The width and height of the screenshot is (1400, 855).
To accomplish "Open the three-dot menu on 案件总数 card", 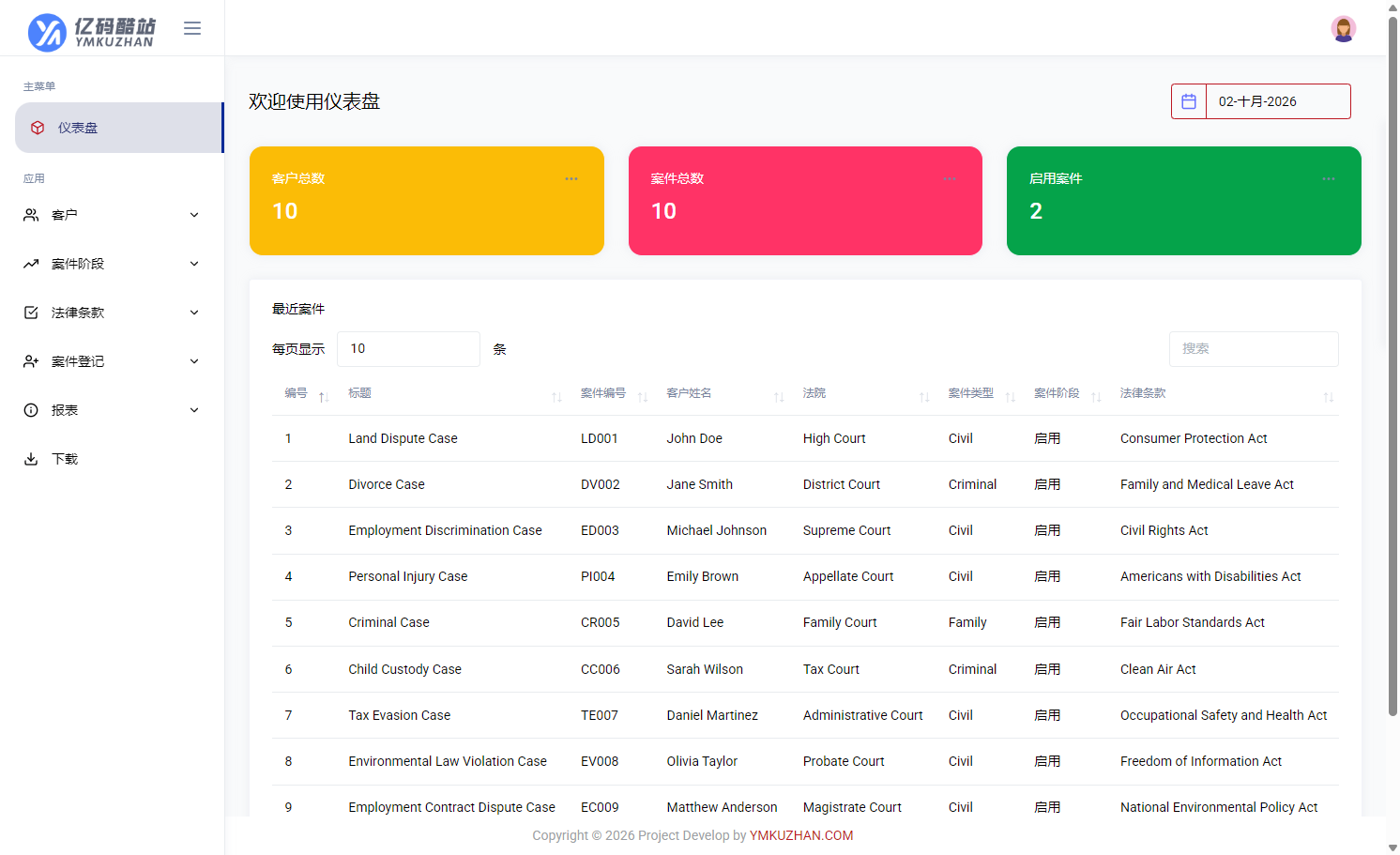I will coord(950,178).
